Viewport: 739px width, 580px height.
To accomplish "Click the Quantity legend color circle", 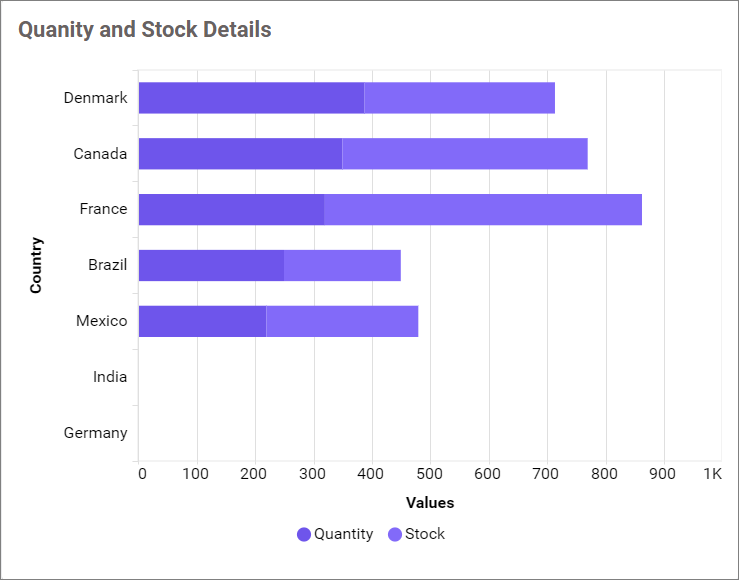I will click(x=304, y=535).
